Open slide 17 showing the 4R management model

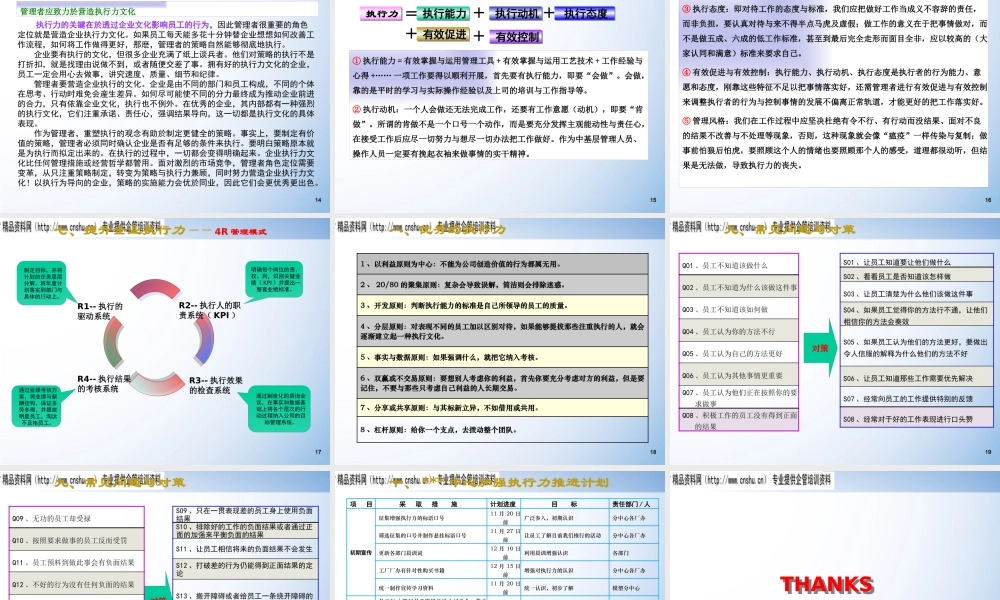165,342
